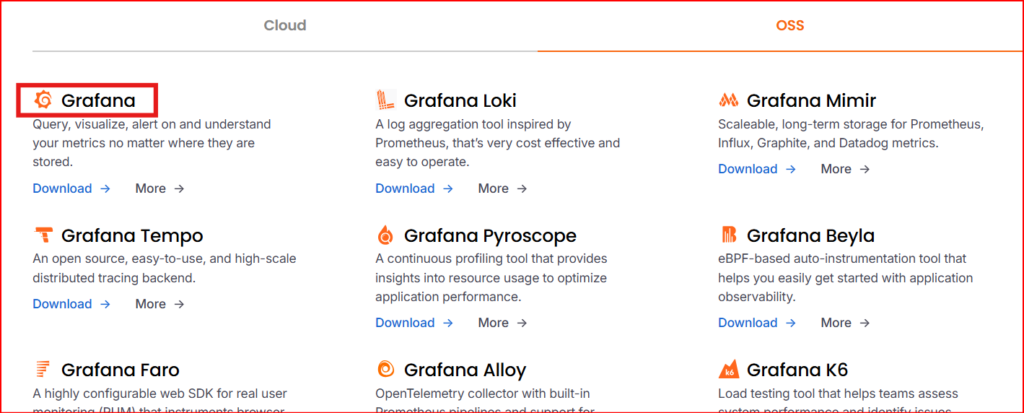1024x413 pixels.
Task: Open the More link under Grafana Loki
Action: pyautogui.click(x=502, y=188)
